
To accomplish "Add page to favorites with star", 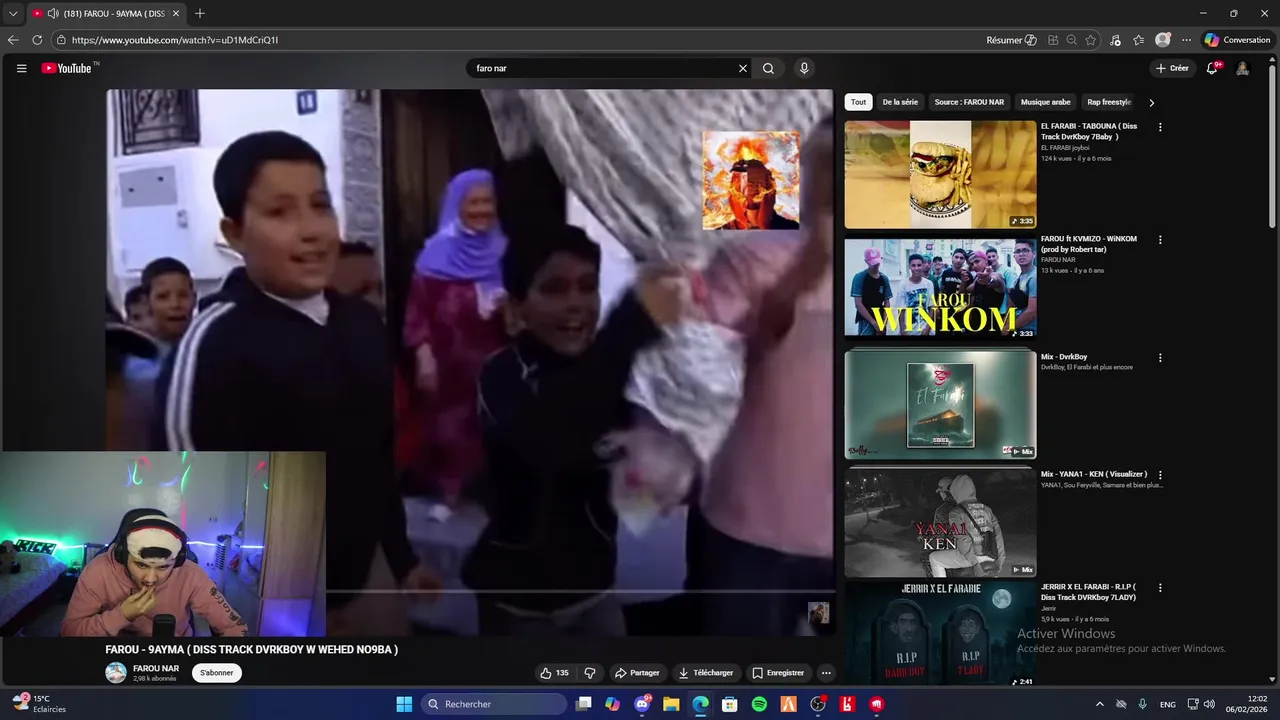I will click(x=1091, y=40).
